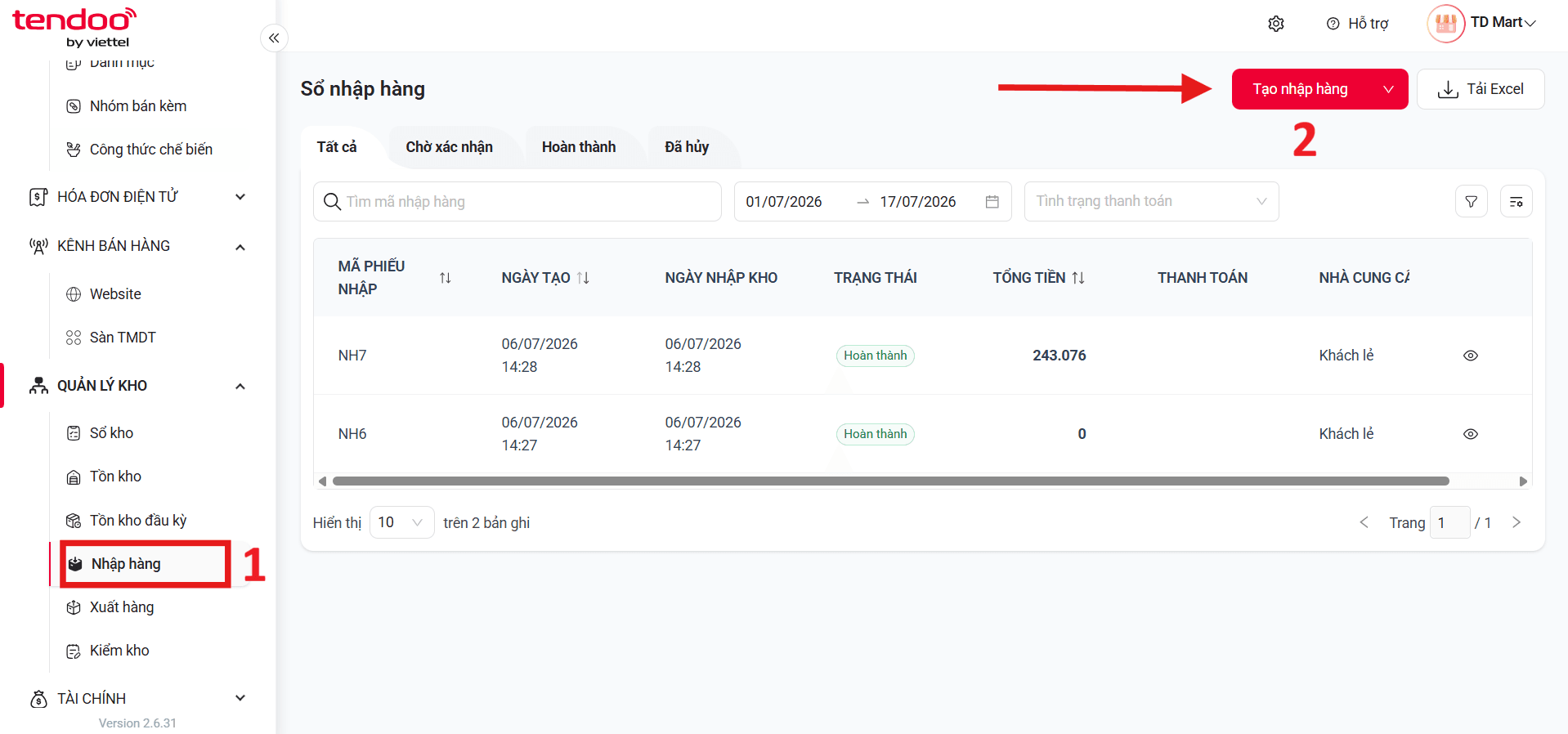This screenshot has width=1568, height=734.
Task: View details of NH7 via eye icon
Action: tap(1471, 356)
